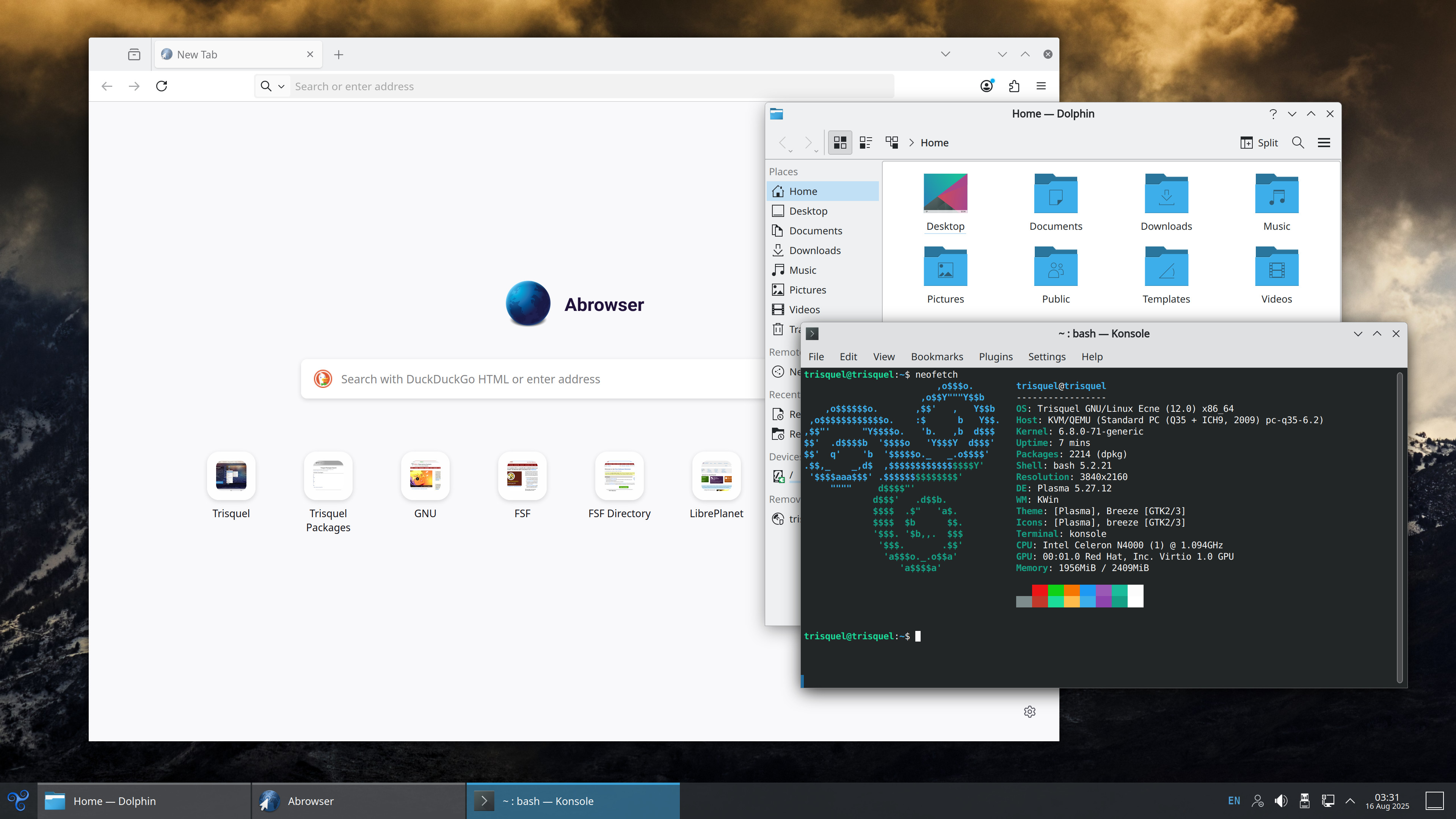This screenshot has width=1456, height=819.
Task: Click Home breadcrumb in Dolphin location bar
Action: coord(934,143)
